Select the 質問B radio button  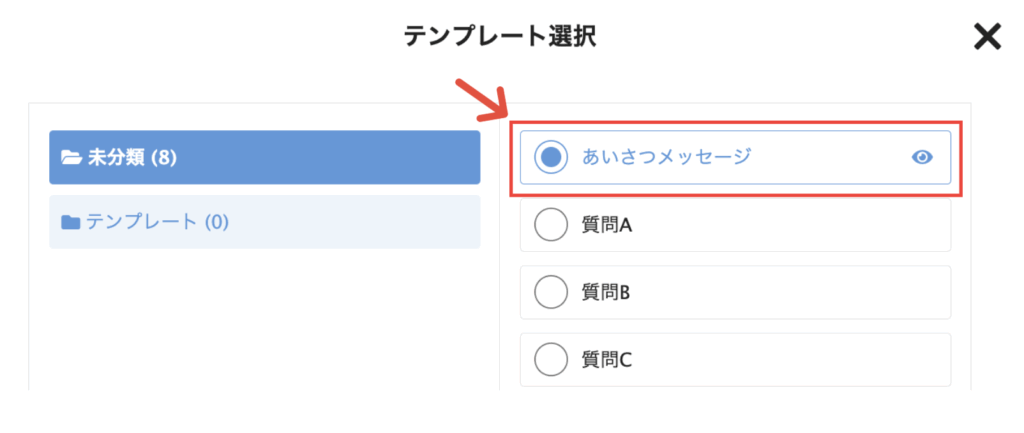551,293
